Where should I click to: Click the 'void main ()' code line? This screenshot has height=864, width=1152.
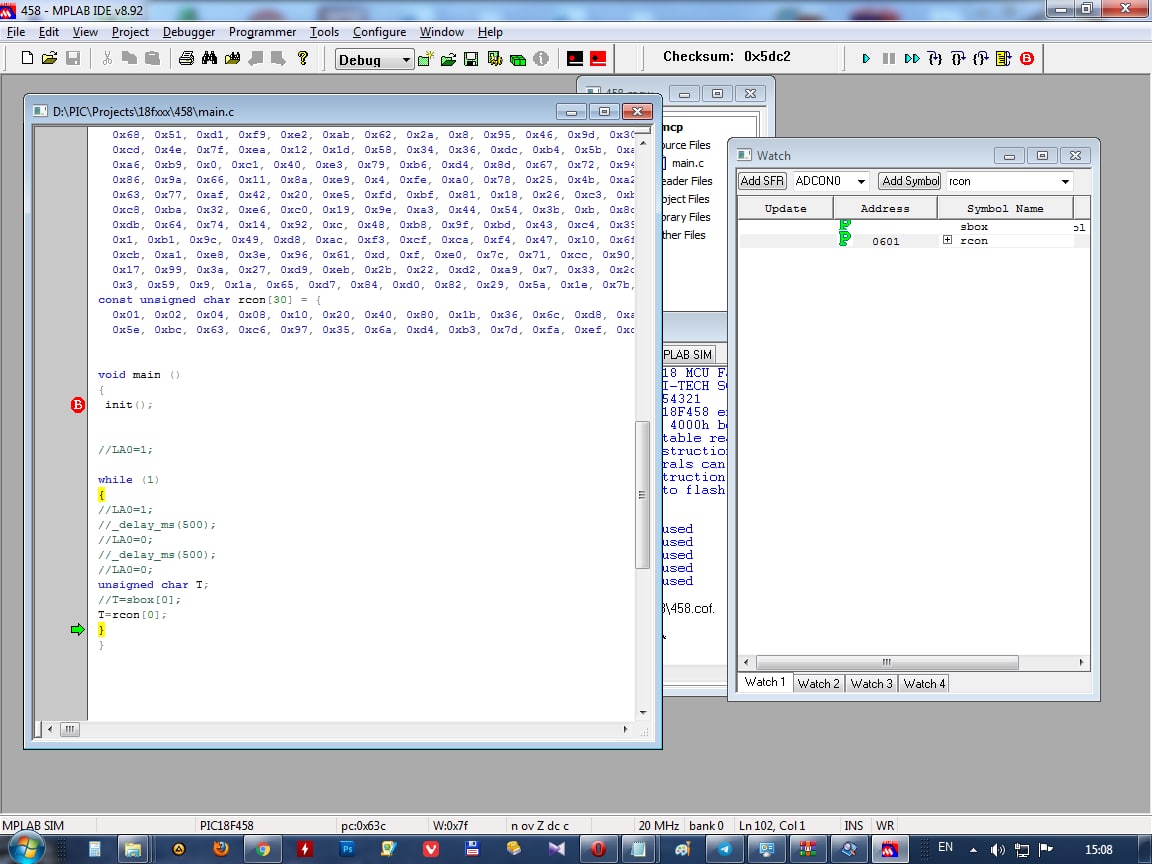coord(139,375)
